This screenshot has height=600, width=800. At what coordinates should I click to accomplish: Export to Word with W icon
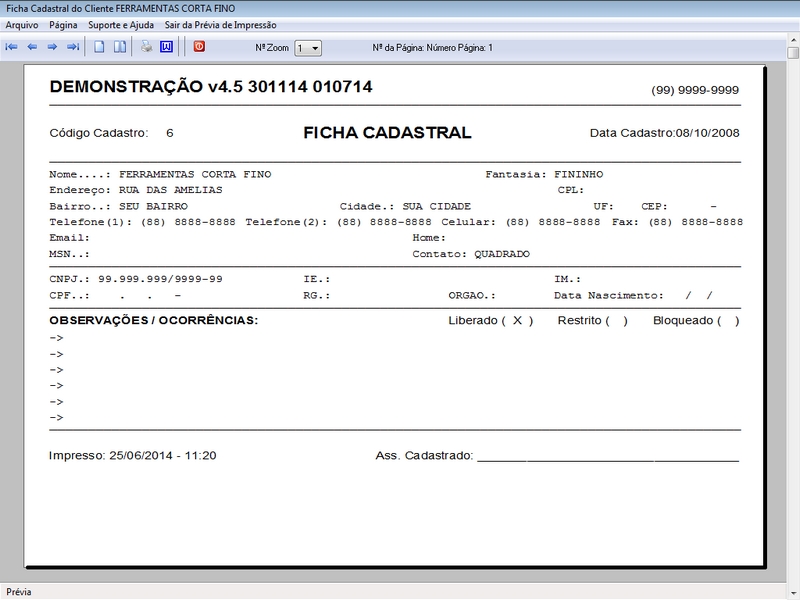pyautogui.click(x=166, y=47)
